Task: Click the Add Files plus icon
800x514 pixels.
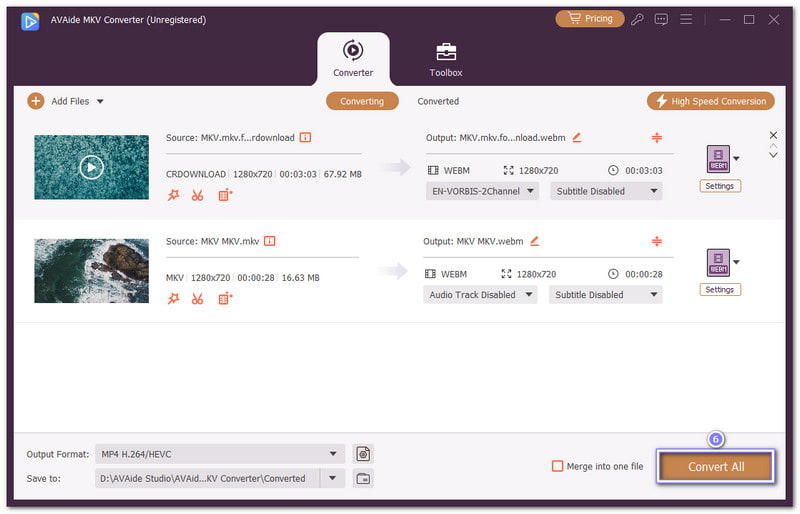Action: pyautogui.click(x=36, y=101)
